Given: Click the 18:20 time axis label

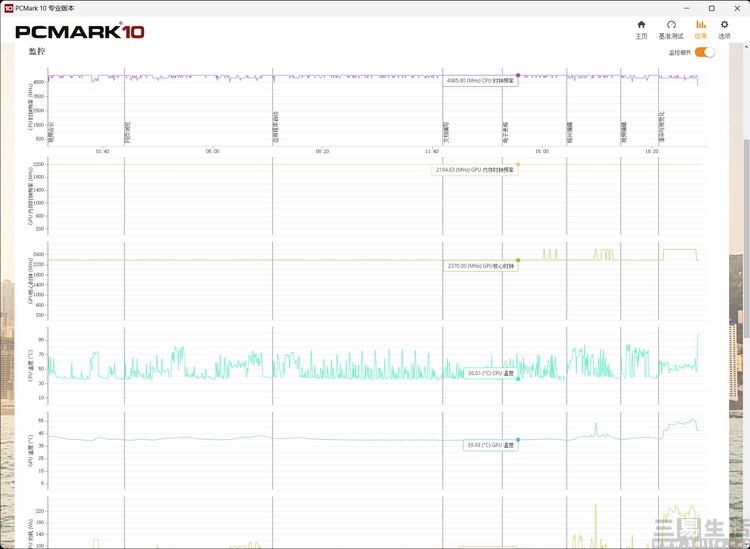Looking at the screenshot, I should (651, 151).
